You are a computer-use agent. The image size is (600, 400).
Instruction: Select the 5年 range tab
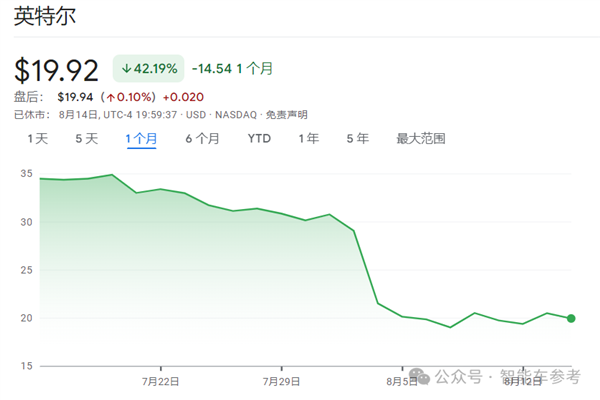(357, 139)
